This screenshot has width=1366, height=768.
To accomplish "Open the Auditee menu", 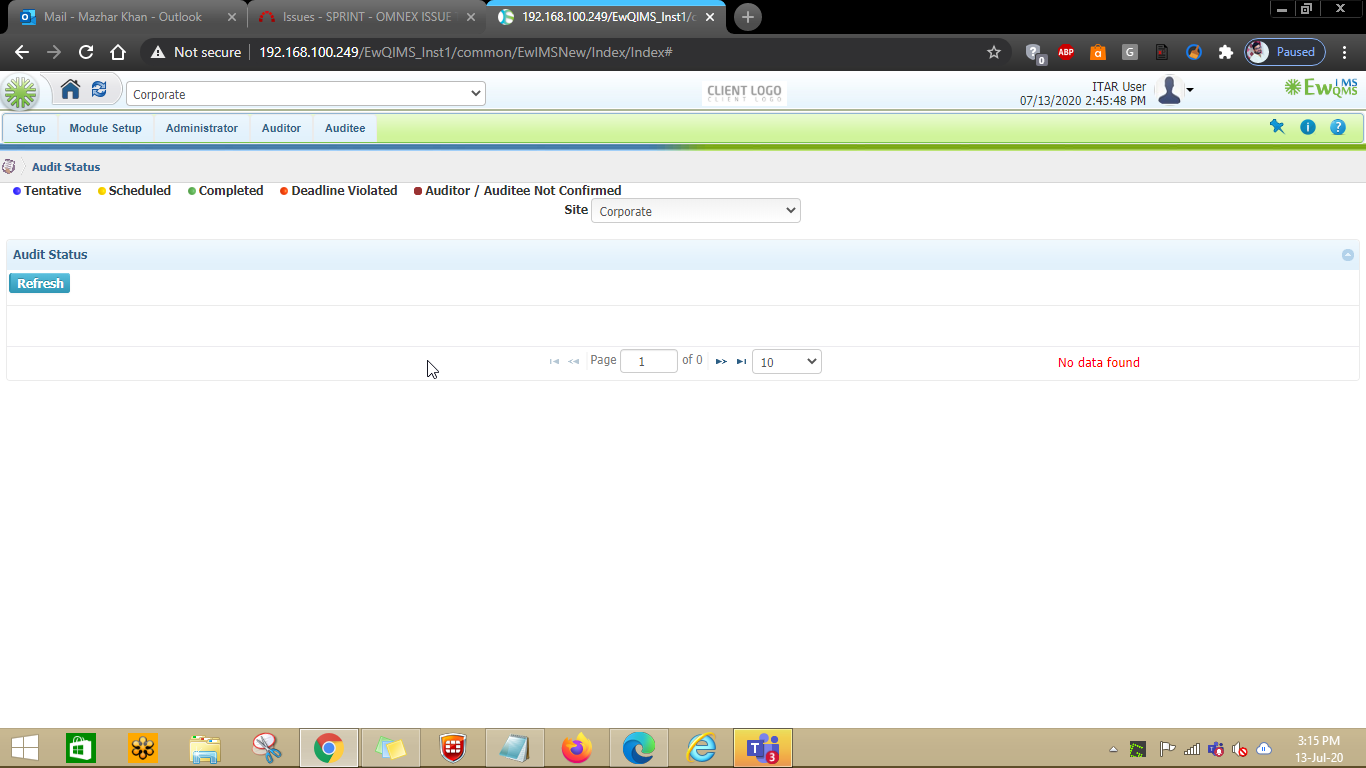I will (345, 128).
